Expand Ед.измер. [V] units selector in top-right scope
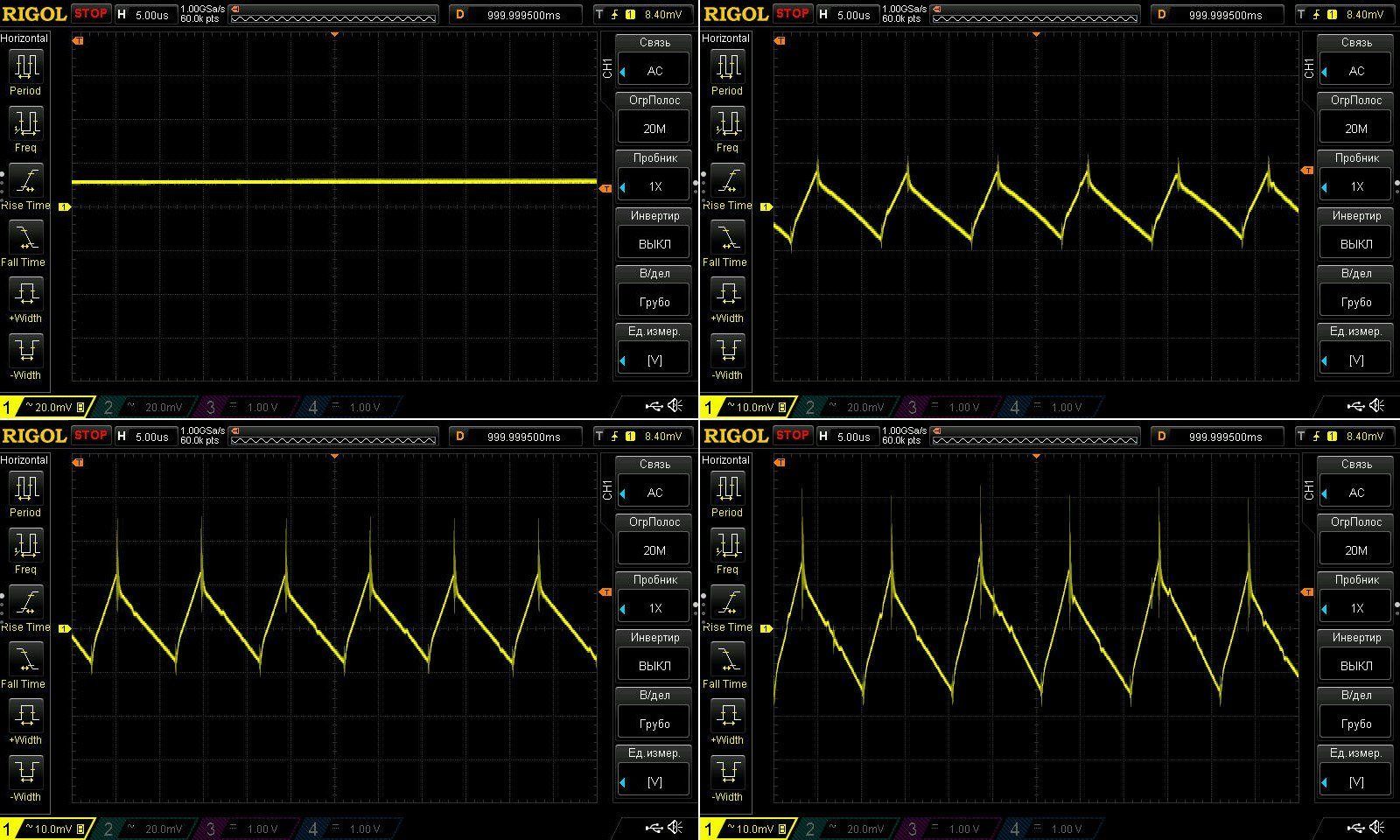This screenshot has height=840, width=1400. pos(1356,360)
